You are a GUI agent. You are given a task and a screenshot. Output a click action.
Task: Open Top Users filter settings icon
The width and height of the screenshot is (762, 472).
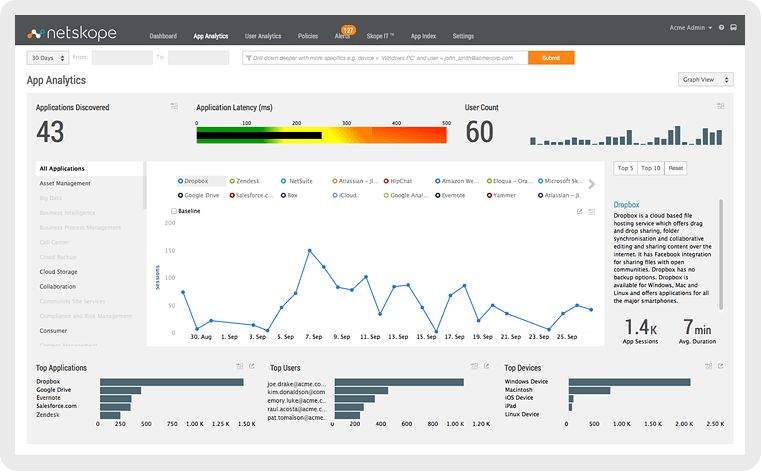tap(474, 366)
